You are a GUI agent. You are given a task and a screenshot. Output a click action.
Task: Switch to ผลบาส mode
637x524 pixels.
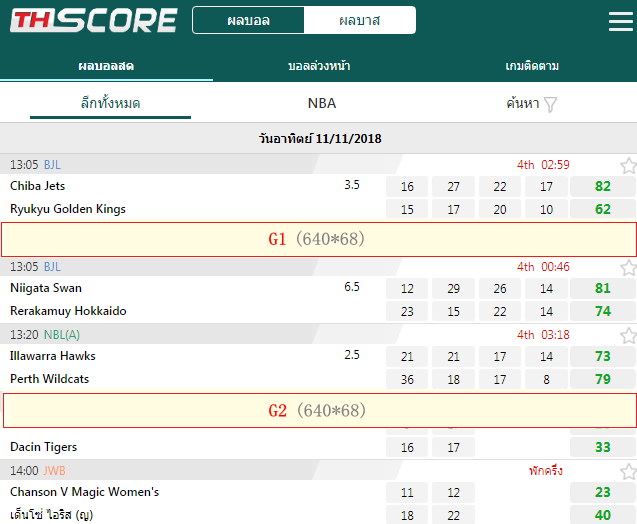click(x=360, y=20)
